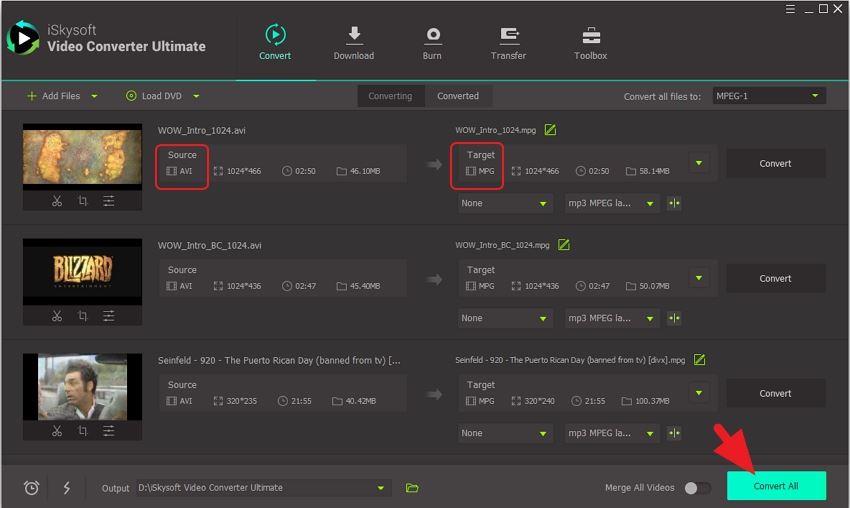Expand the Convert all files to MPEG-1 dropdown
This screenshot has width=850, height=508.
coord(769,96)
